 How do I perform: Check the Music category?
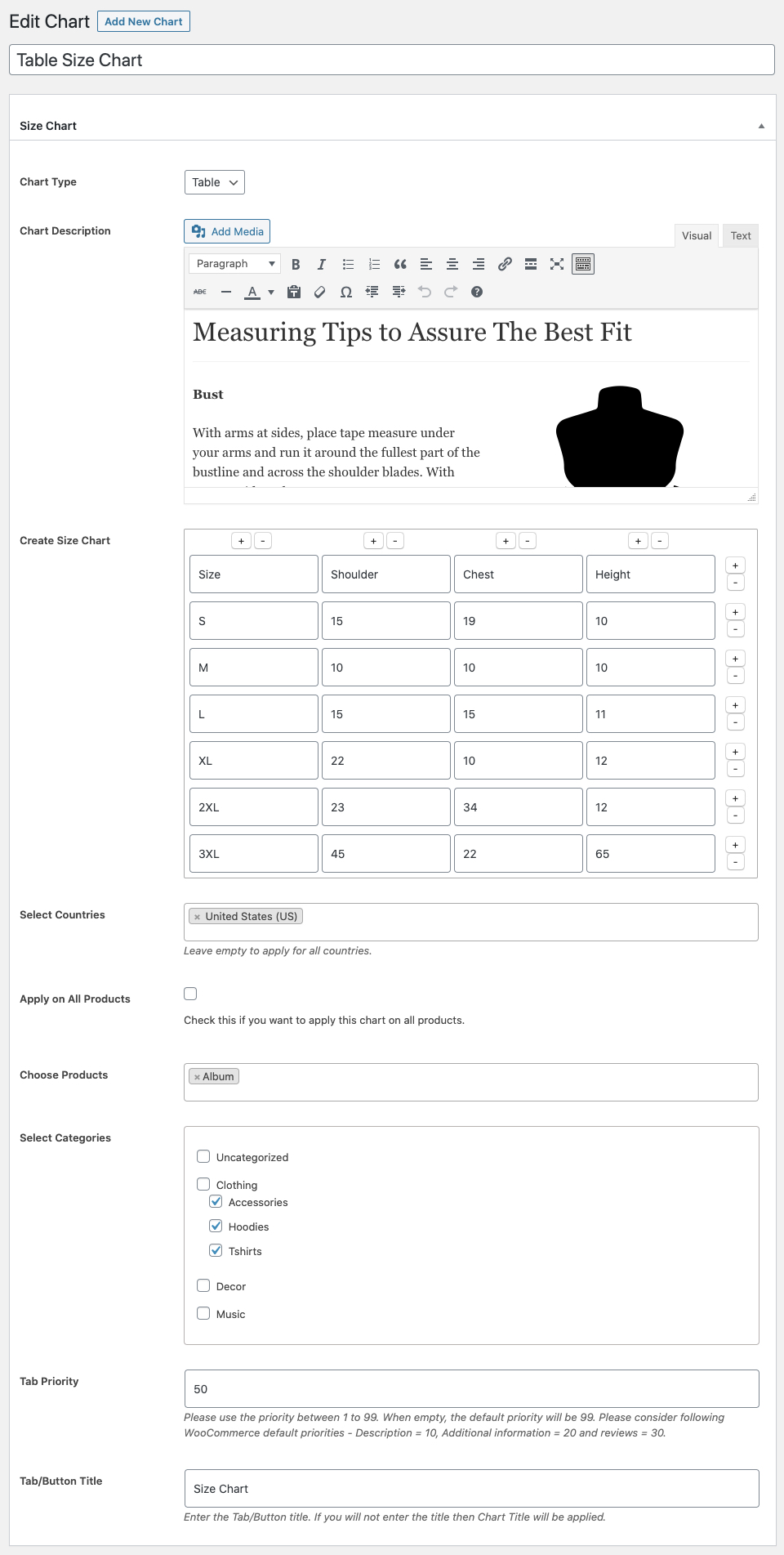point(203,1313)
